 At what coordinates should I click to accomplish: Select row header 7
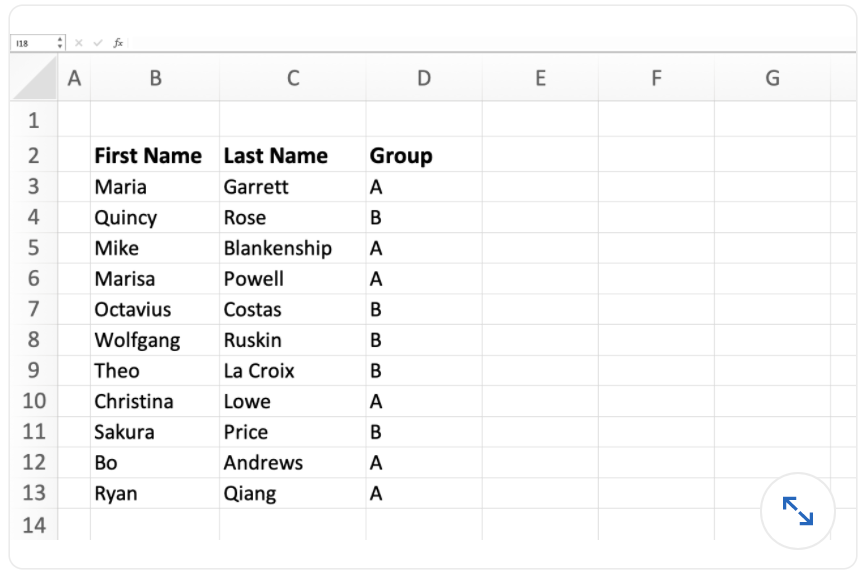(x=34, y=309)
